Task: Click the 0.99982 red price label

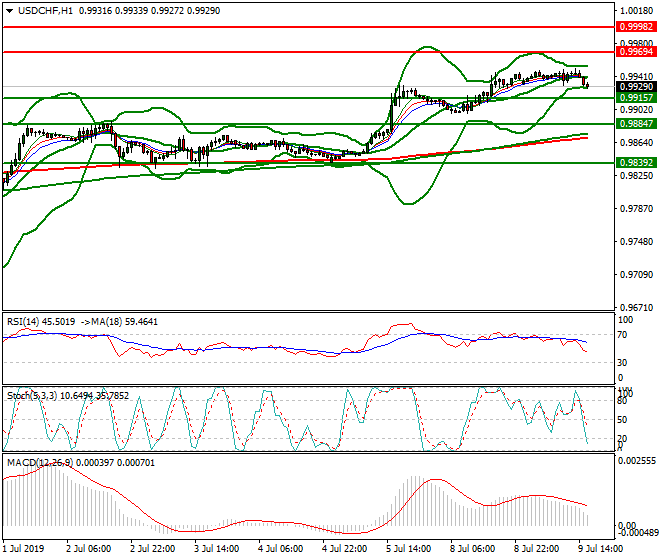Action: (636, 27)
